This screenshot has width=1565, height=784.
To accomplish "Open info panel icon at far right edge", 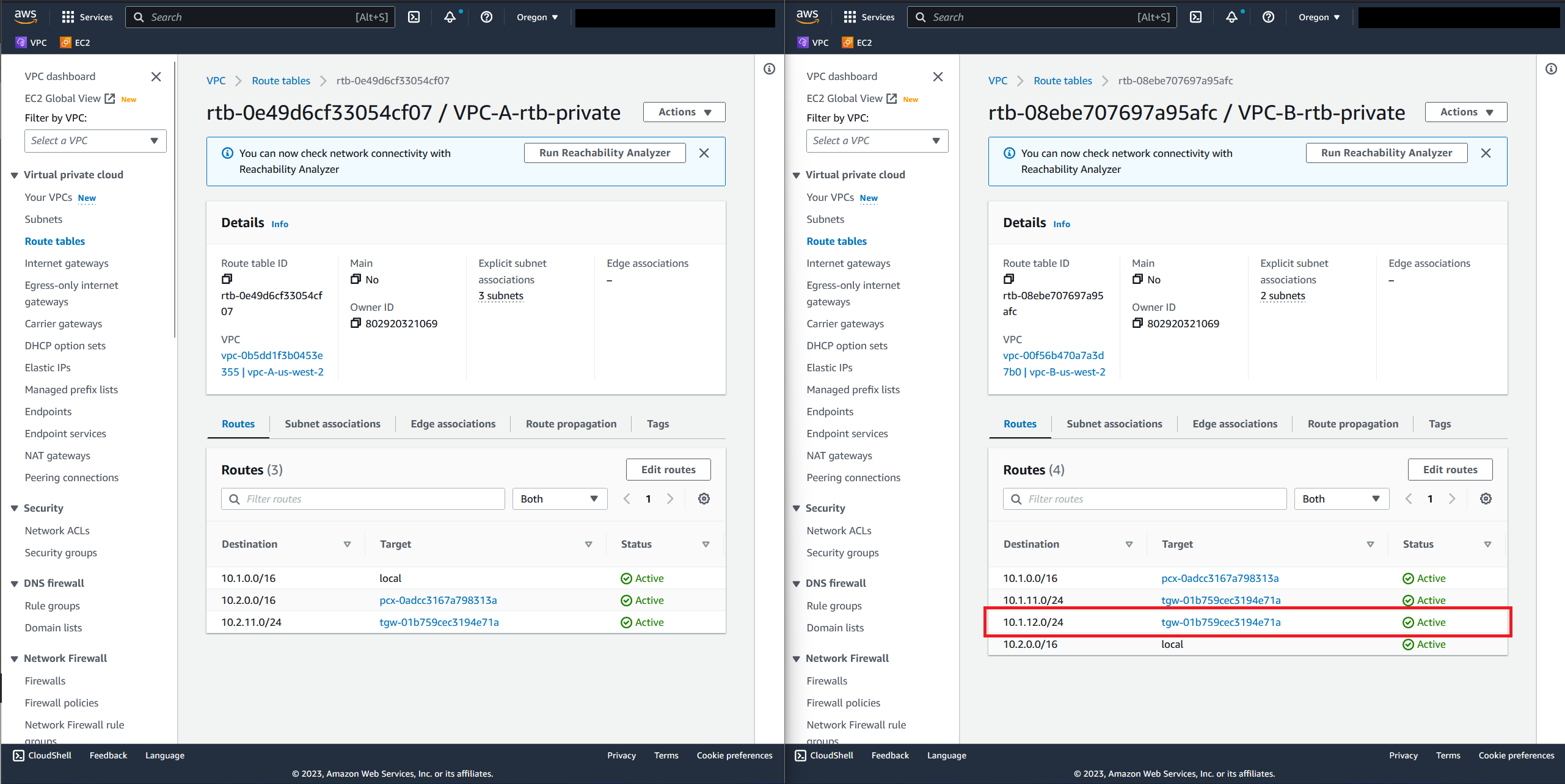I will [1551, 69].
